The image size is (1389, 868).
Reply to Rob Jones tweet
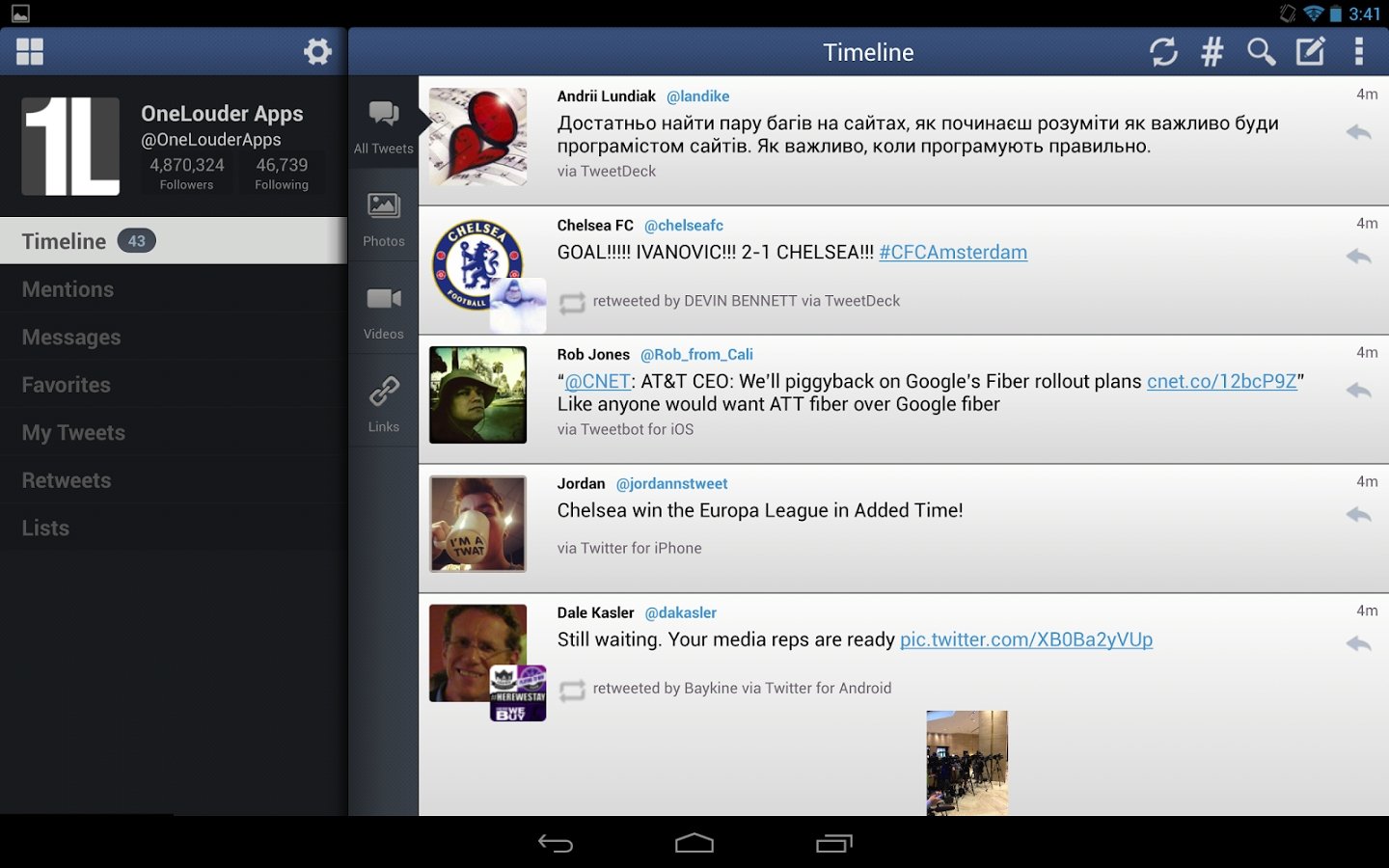pos(1358,391)
